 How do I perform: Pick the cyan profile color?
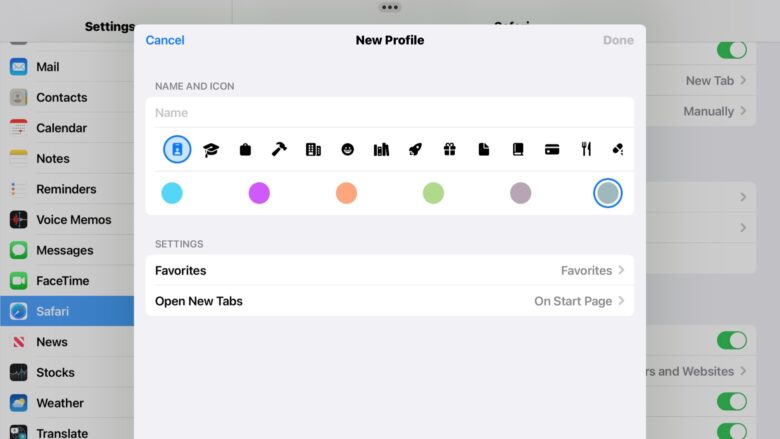[x=172, y=193]
